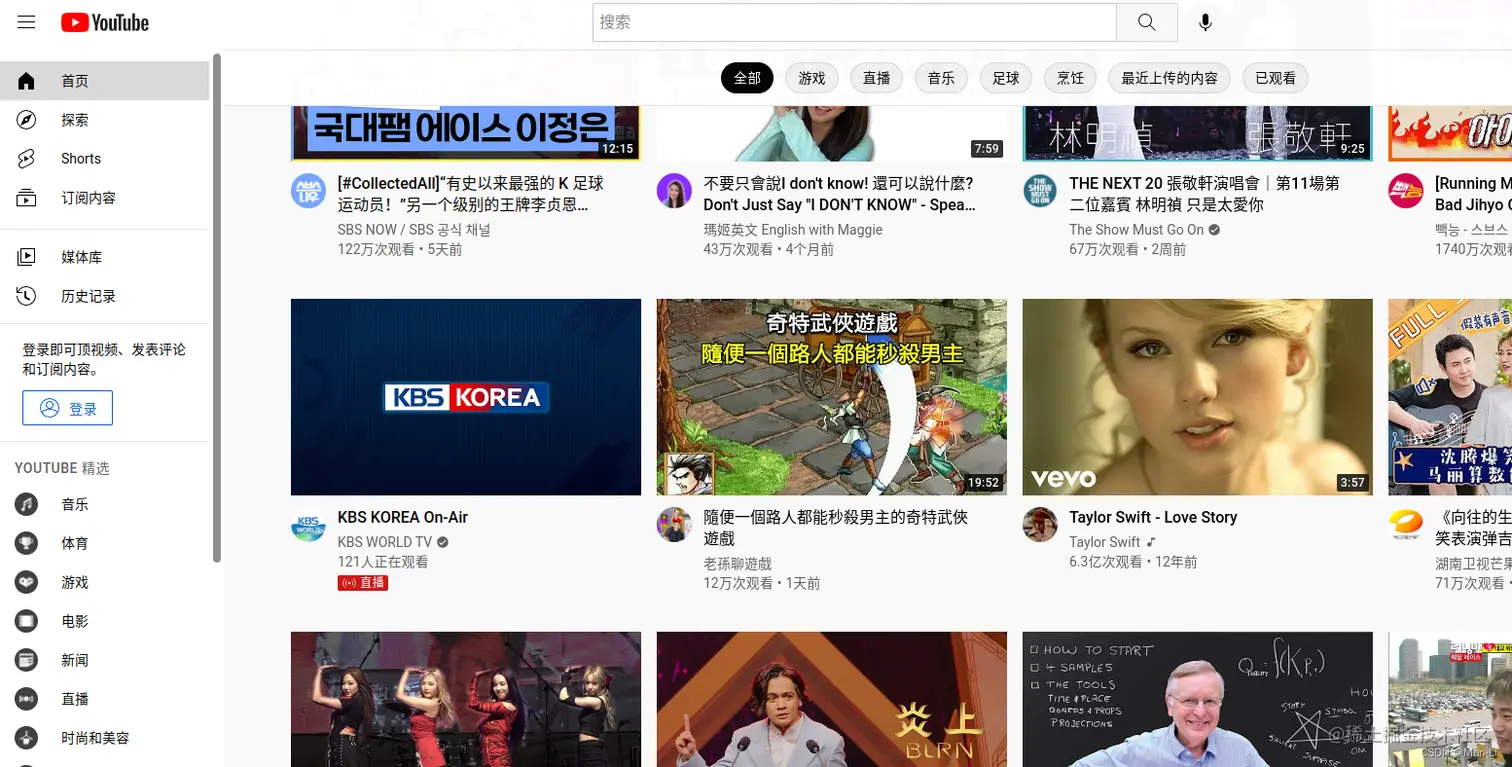
Task: Click the library icon
Action: pos(27,257)
